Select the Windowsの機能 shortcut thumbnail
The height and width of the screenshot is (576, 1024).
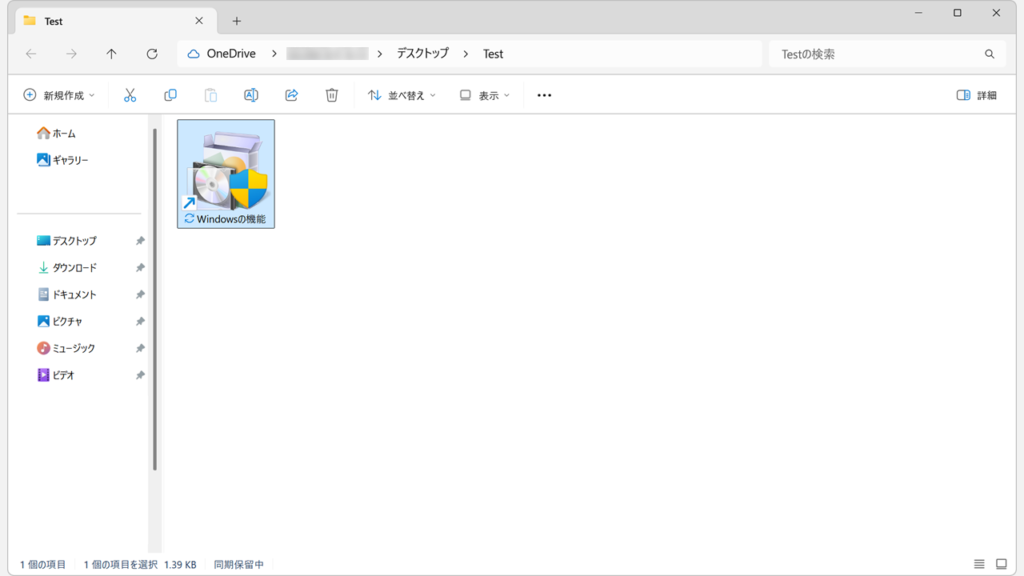coord(226,173)
